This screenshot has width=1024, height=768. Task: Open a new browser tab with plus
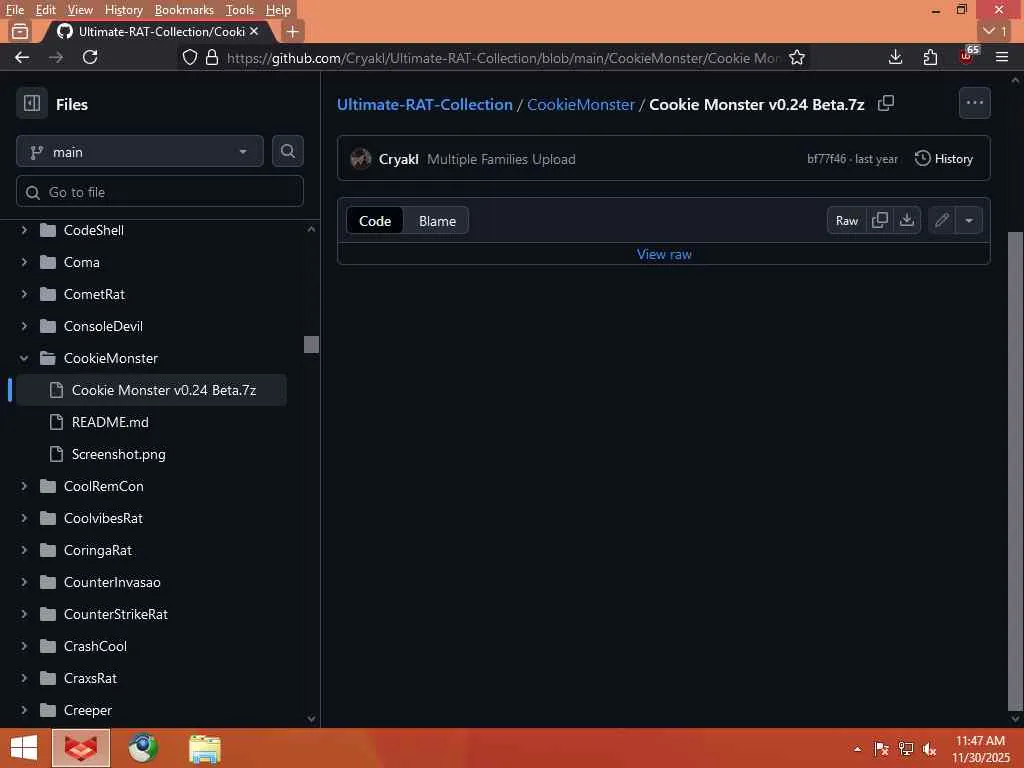coord(293,31)
